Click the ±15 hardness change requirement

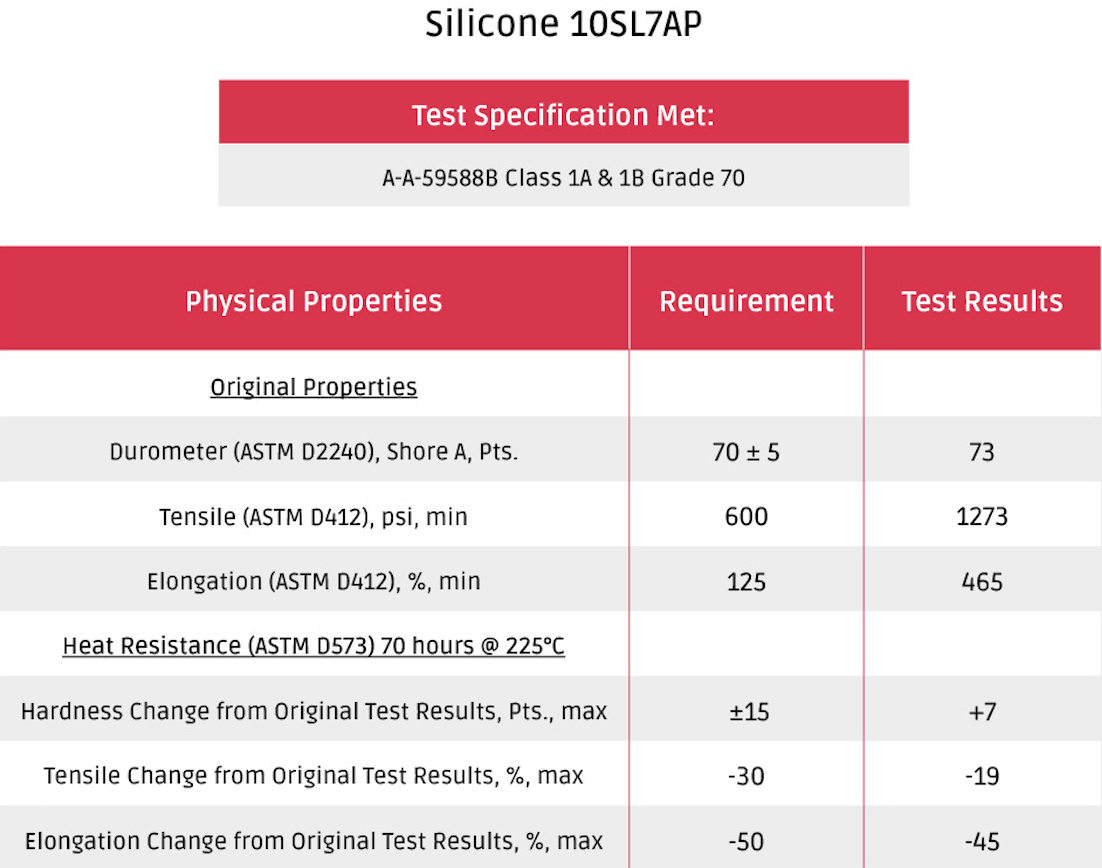click(x=746, y=711)
